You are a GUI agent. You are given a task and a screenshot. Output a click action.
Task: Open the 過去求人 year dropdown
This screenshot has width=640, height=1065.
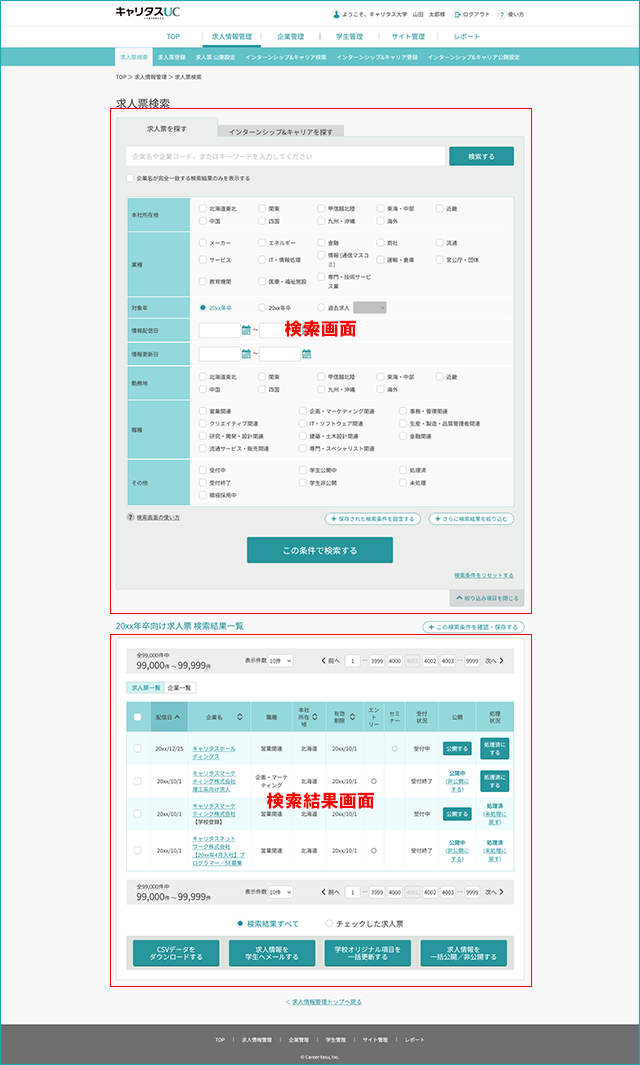[x=370, y=308]
